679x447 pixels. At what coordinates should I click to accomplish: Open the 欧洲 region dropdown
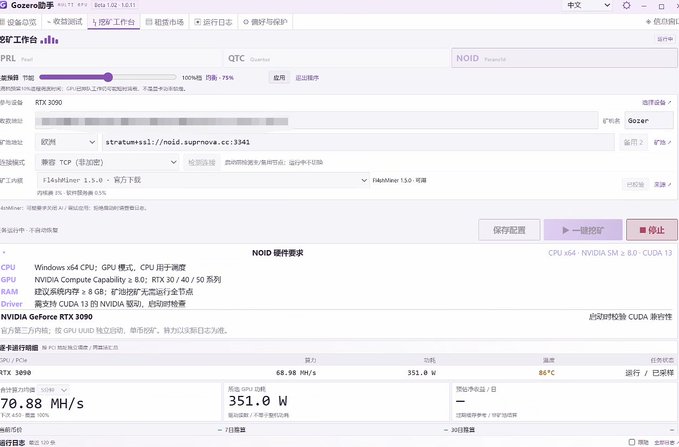point(67,142)
